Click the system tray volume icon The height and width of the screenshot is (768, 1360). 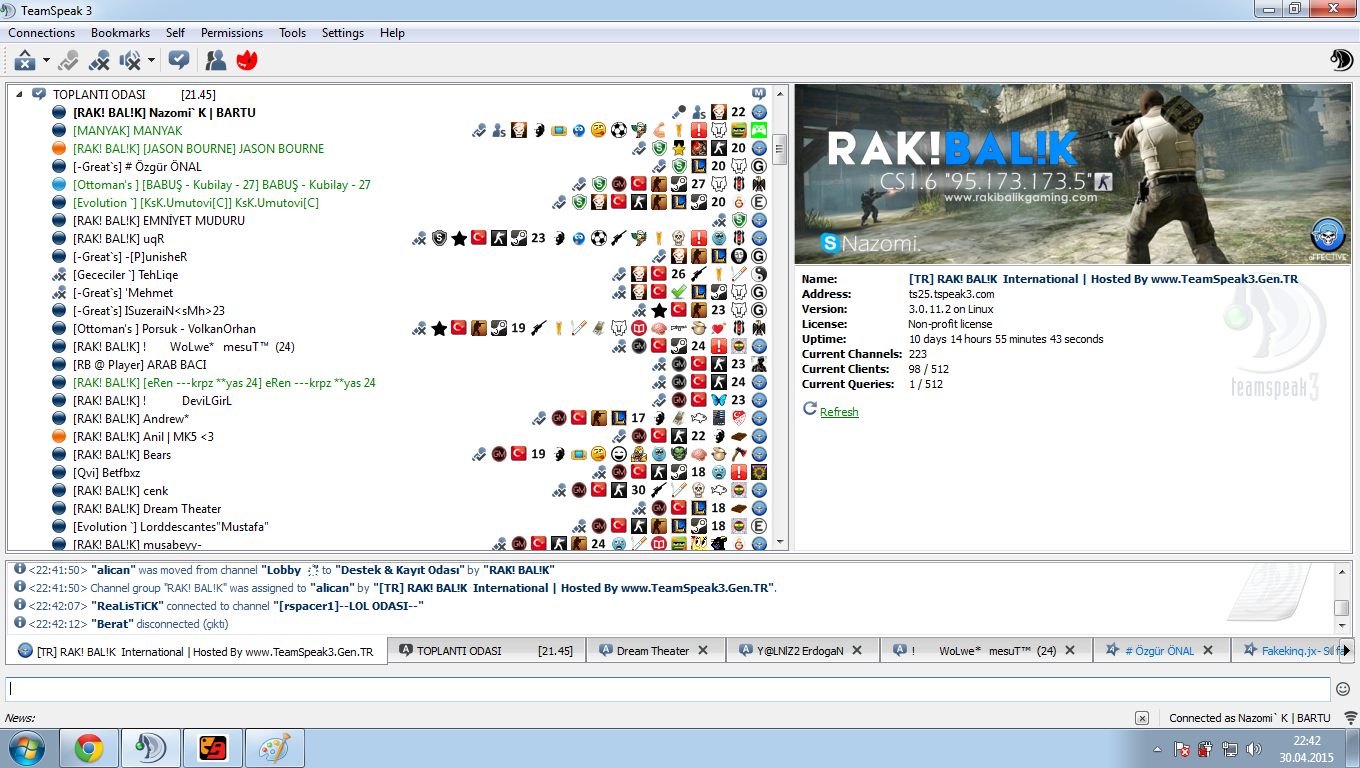click(x=1253, y=749)
